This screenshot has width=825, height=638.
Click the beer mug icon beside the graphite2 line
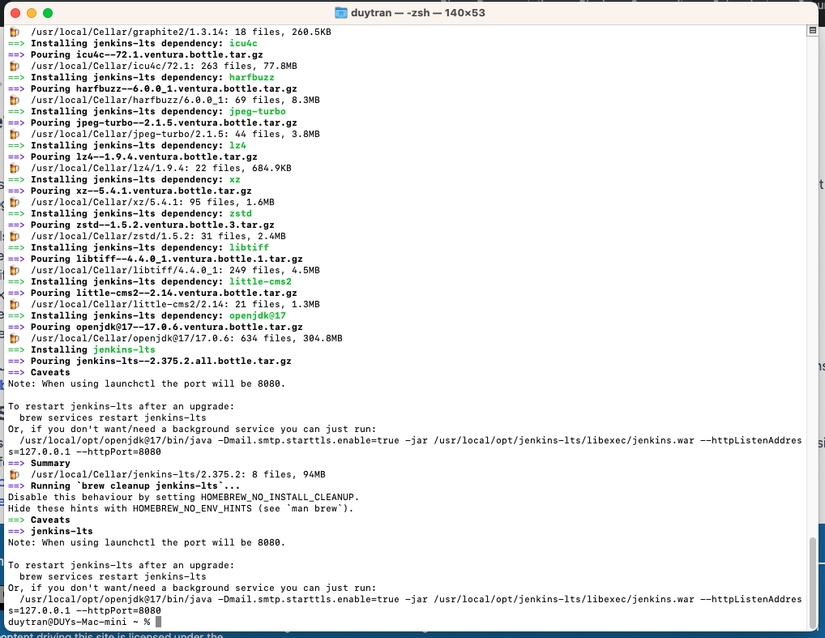[x=14, y=31]
